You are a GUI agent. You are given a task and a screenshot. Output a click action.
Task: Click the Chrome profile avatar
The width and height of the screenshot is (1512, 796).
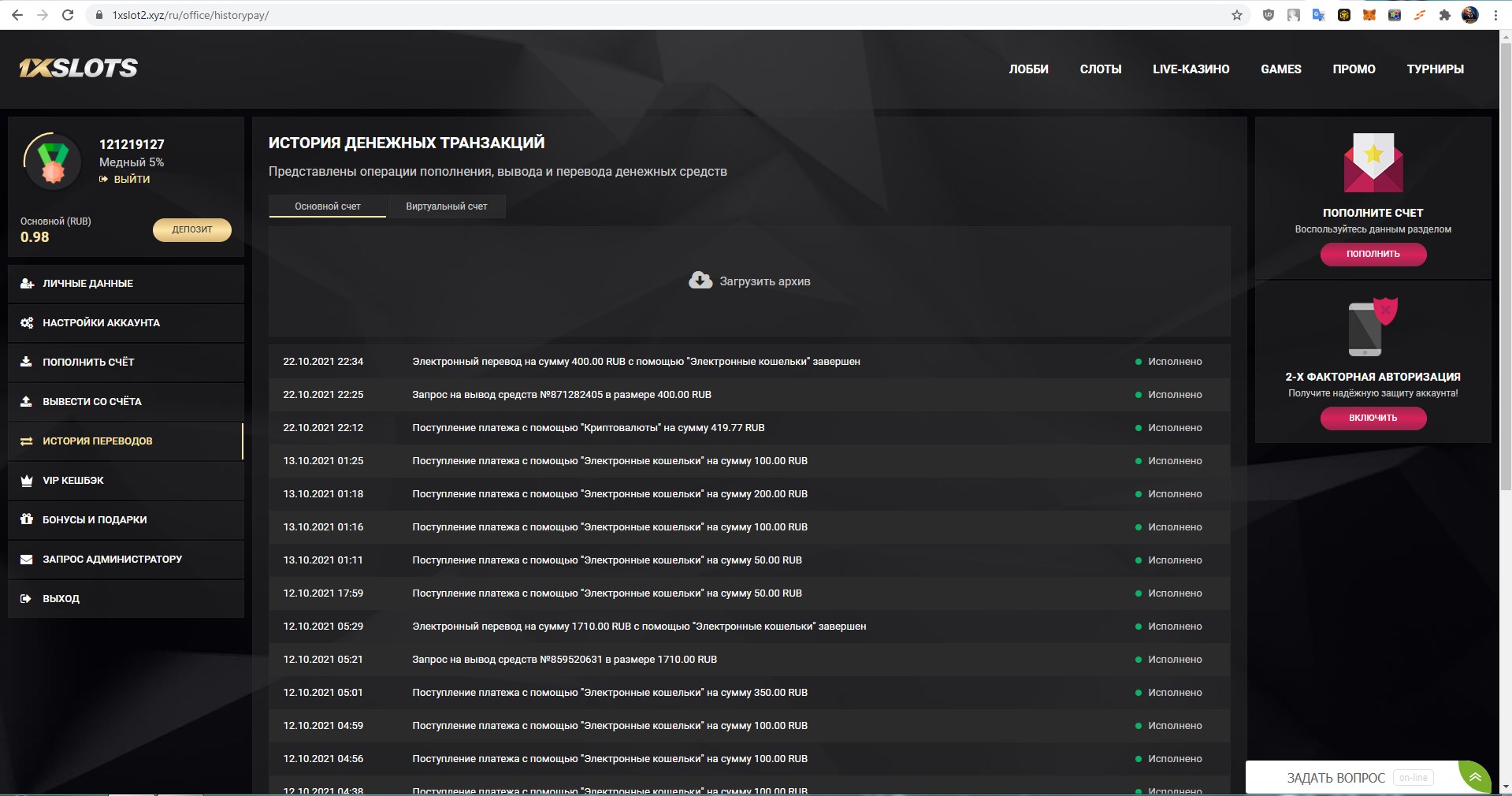coord(1470,15)
